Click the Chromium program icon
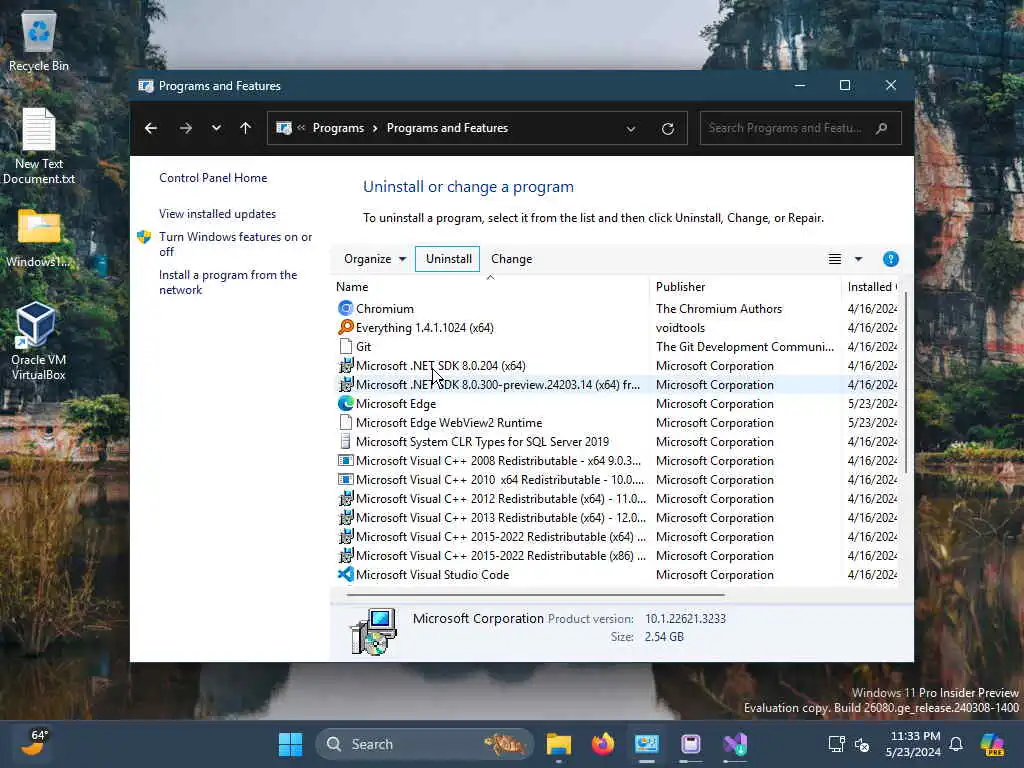Viewport: 1024px width, 768px height. pos(345,308)
